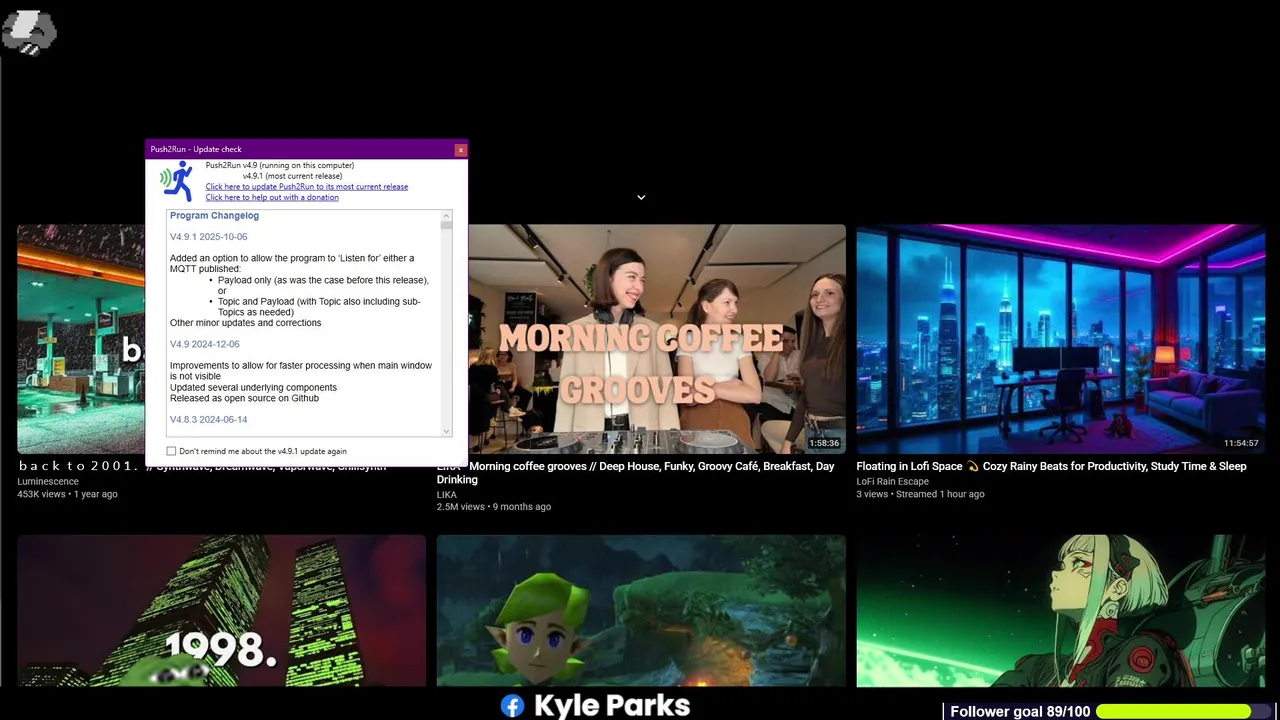Click the V4.9.1 2025-10-06 changelog heading

[x=208, y=237]
